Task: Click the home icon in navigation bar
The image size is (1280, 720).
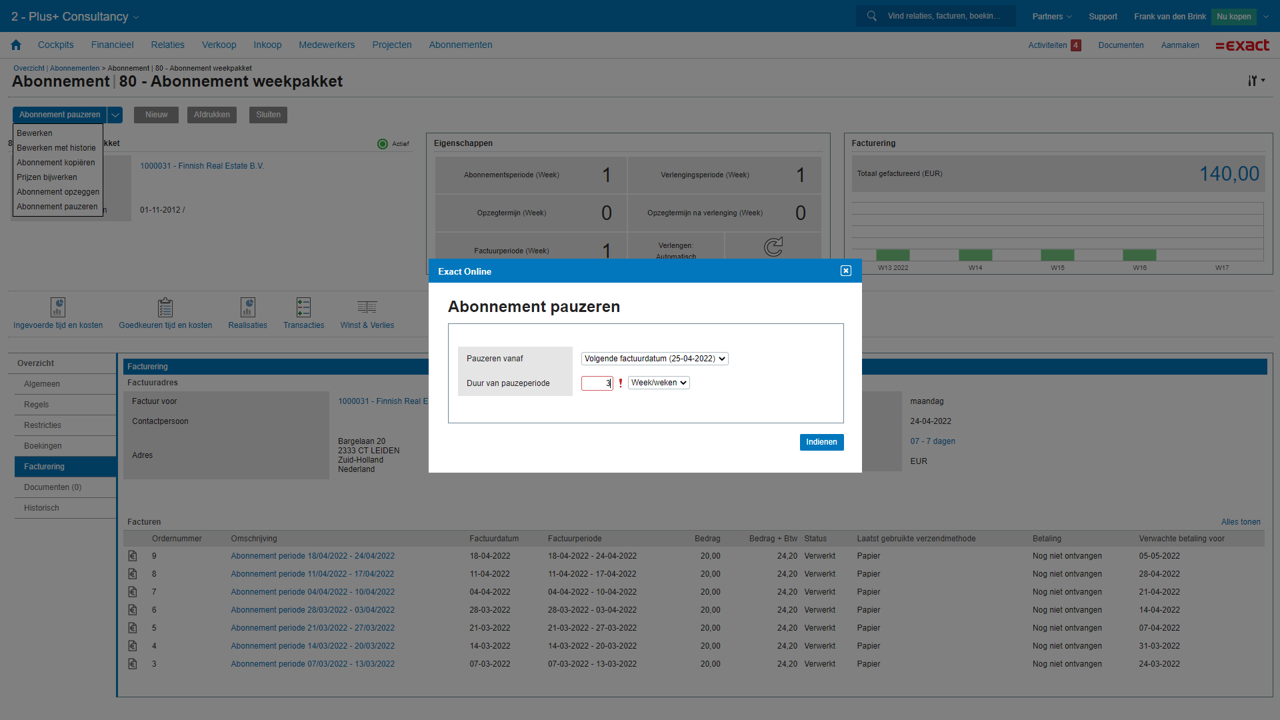Action: (16, 45)
